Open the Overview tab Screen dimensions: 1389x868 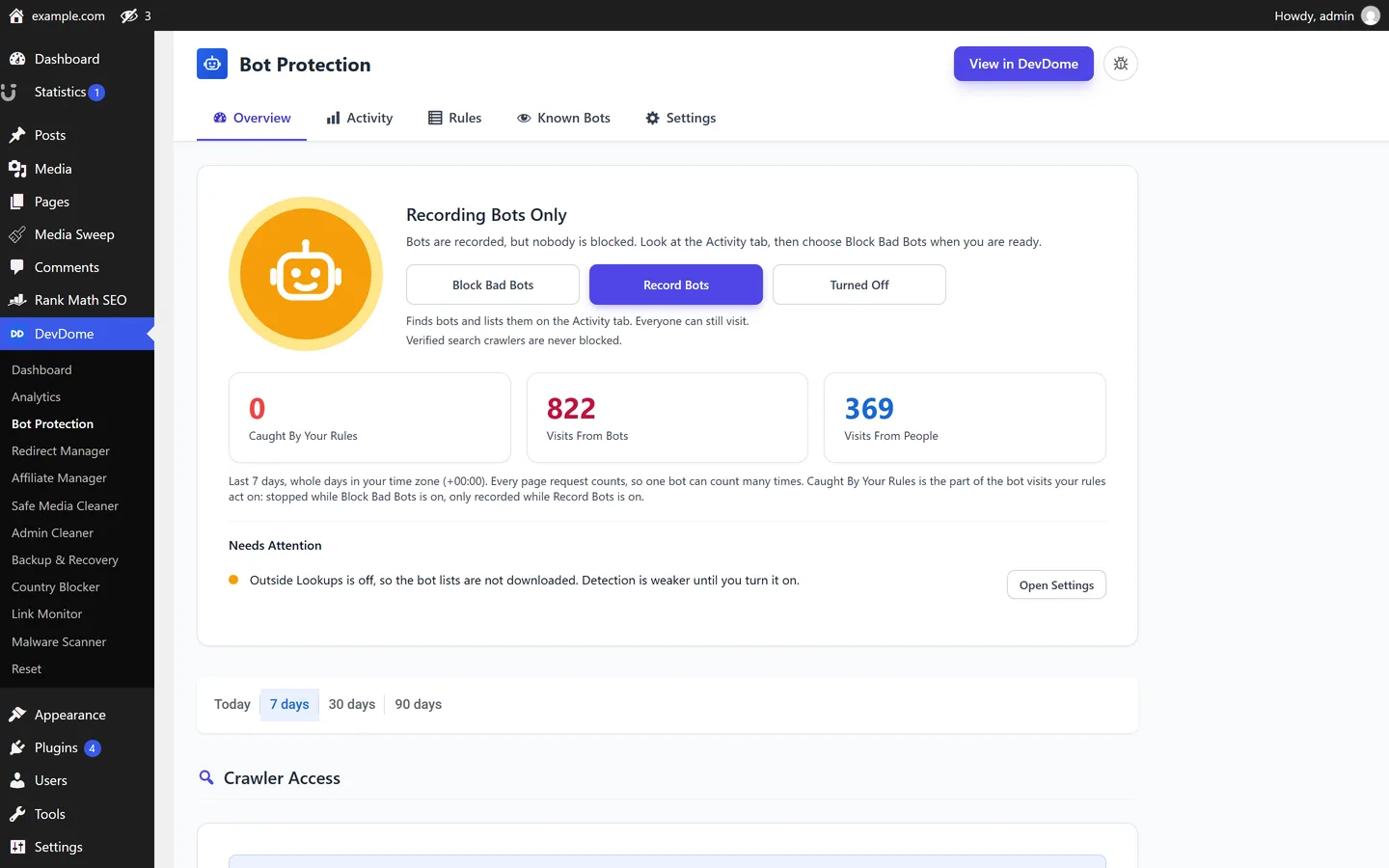pyautogui.click(x=252, y=118)
